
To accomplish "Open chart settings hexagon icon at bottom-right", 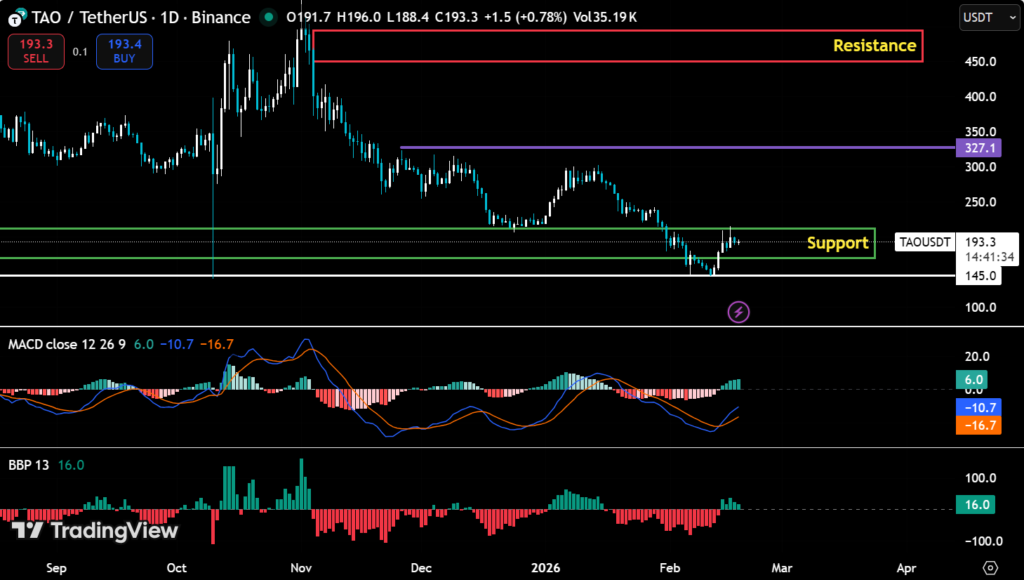I will (x=990, y=567).
